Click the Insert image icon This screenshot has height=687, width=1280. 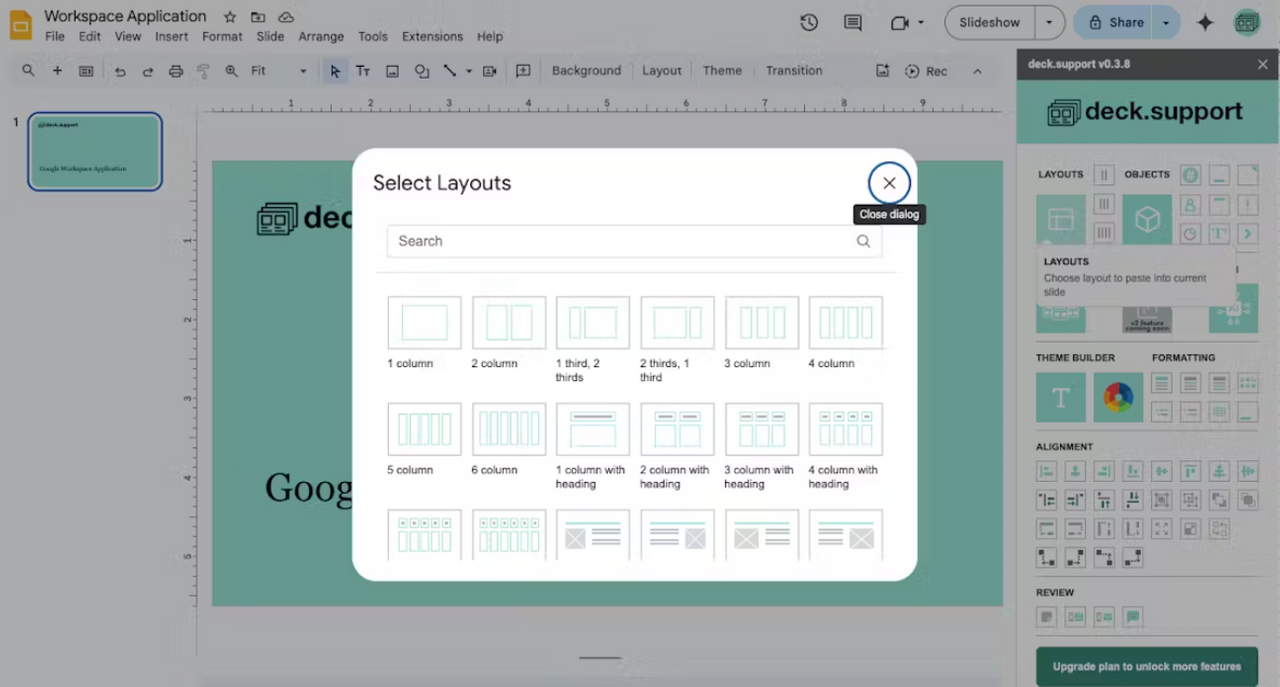point(392,71)
